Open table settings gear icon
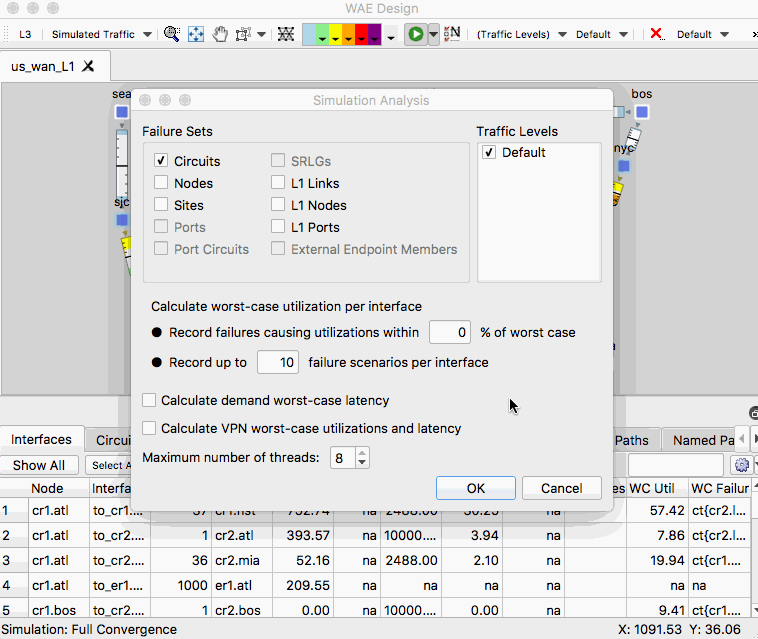758x639 pixels. point(742,465)
